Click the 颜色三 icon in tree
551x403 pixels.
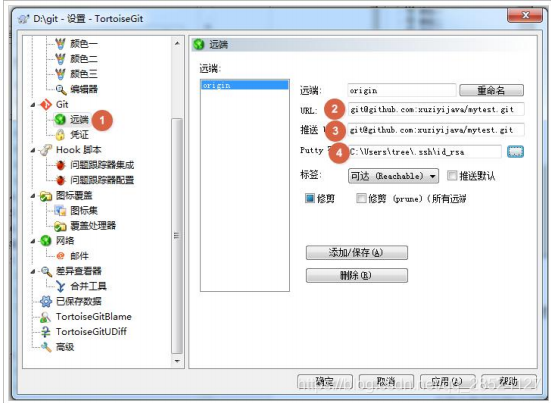60,74
